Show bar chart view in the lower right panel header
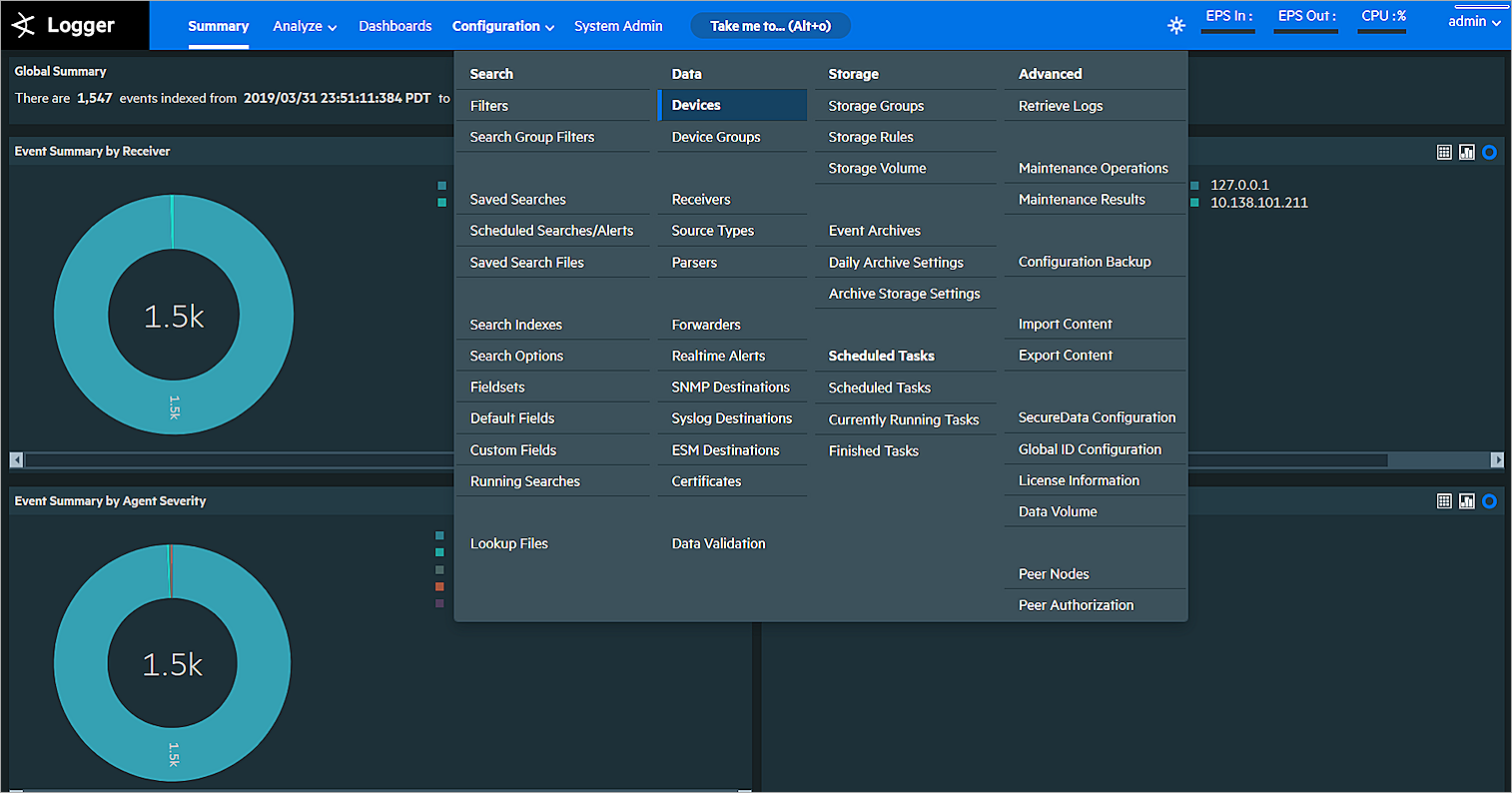 [1466, 501]
